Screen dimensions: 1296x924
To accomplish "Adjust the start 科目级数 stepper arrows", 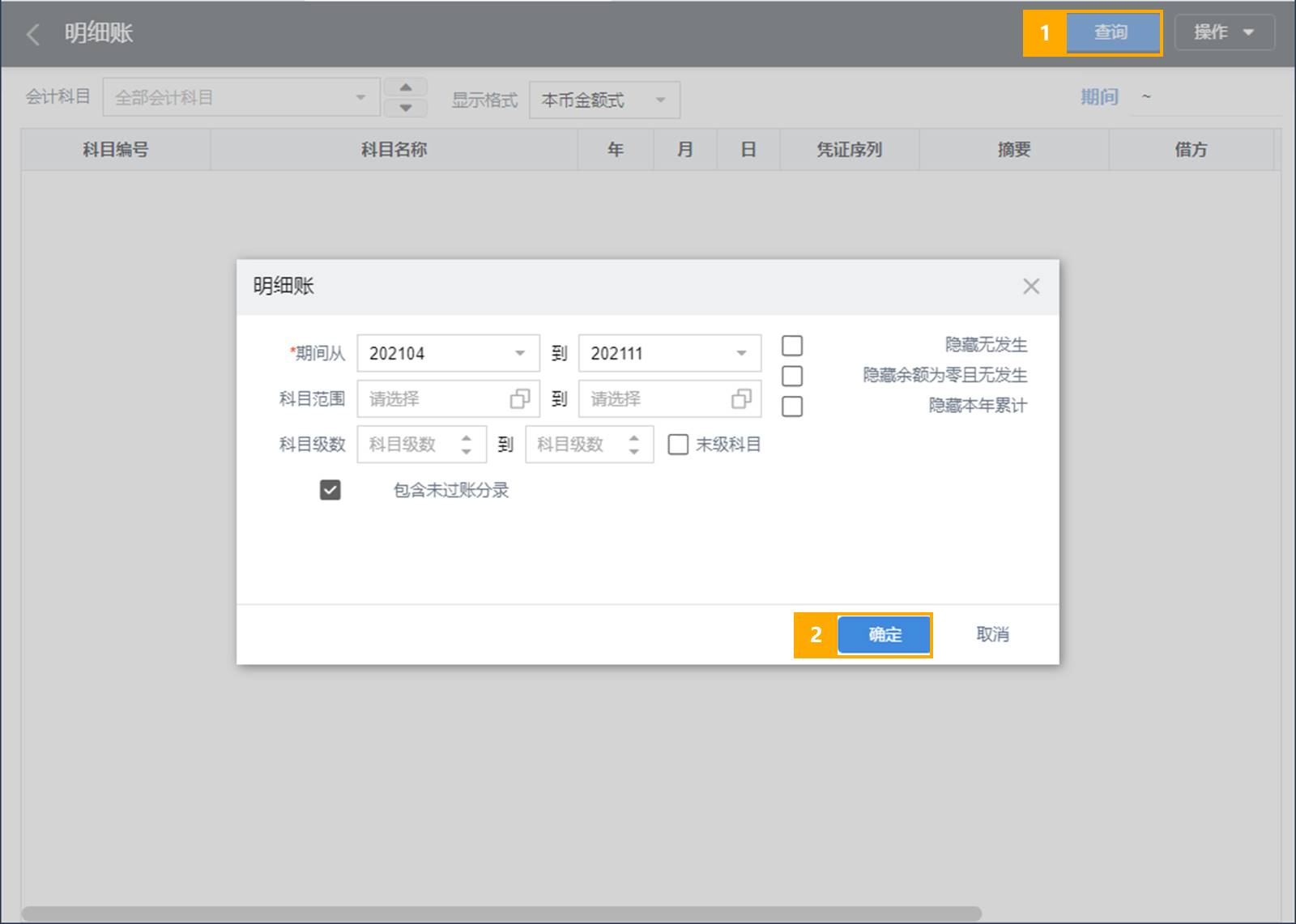I will (466, 444).
